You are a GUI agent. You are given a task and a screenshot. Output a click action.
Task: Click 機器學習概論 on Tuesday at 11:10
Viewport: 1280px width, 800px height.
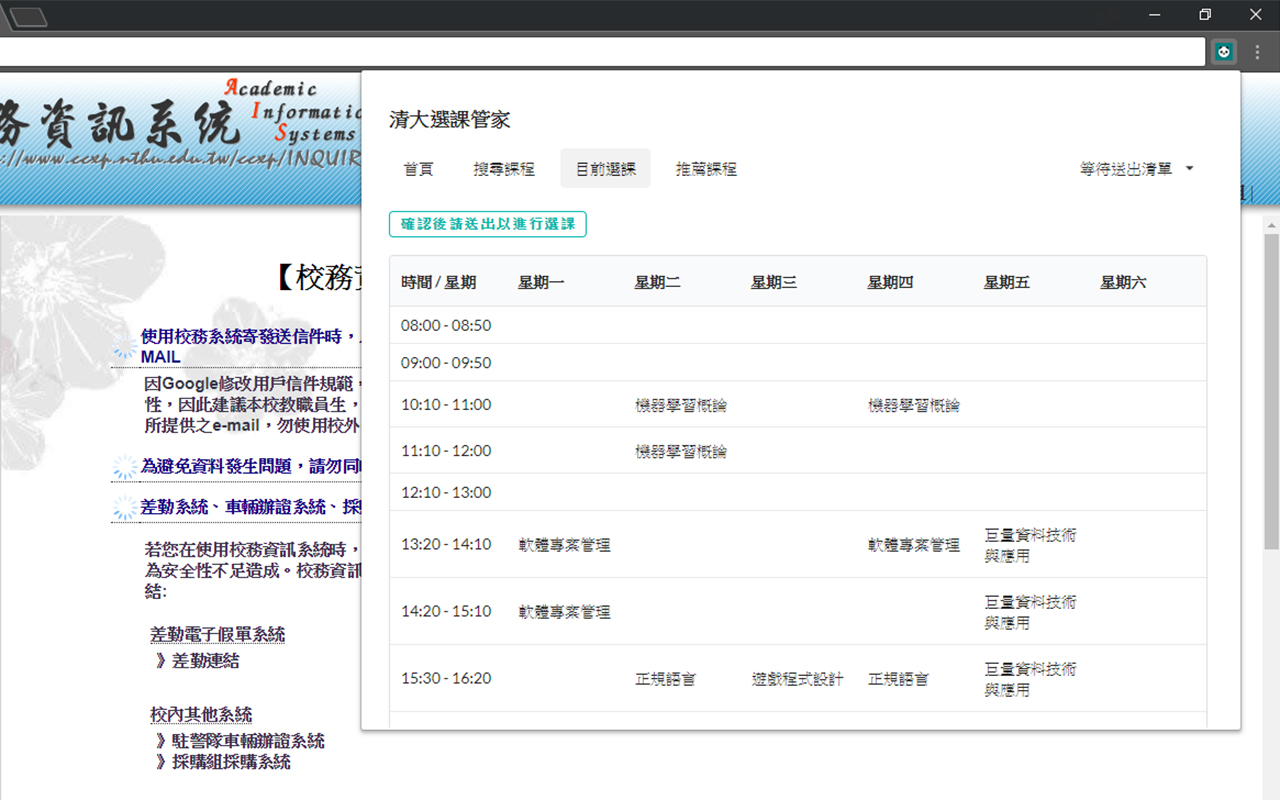tap(681, 452)
